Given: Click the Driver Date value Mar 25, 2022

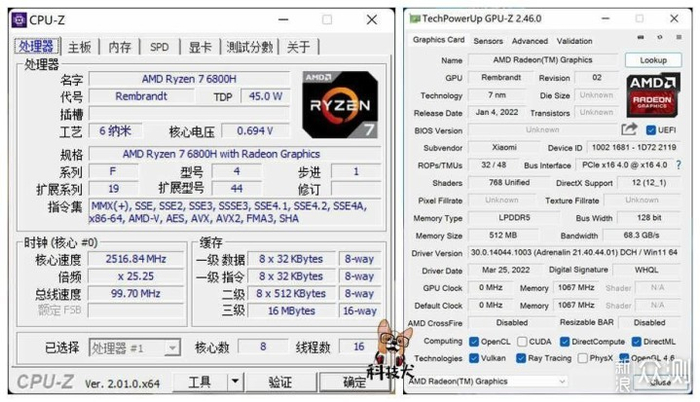Looking at the screenshot, I should tap(506, 270).
